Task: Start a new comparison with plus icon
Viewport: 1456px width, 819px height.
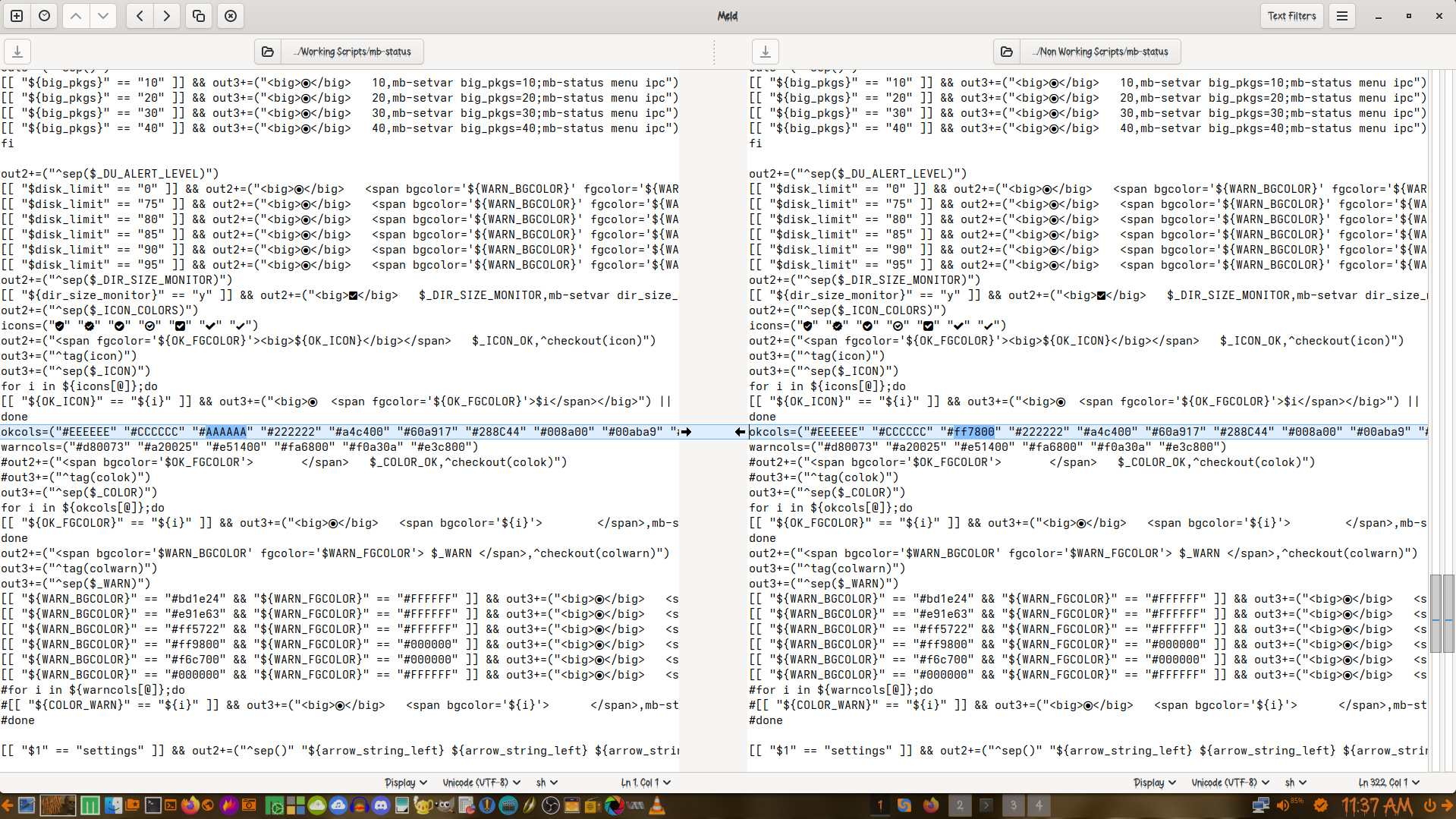Action: click(x=17, y=16)
